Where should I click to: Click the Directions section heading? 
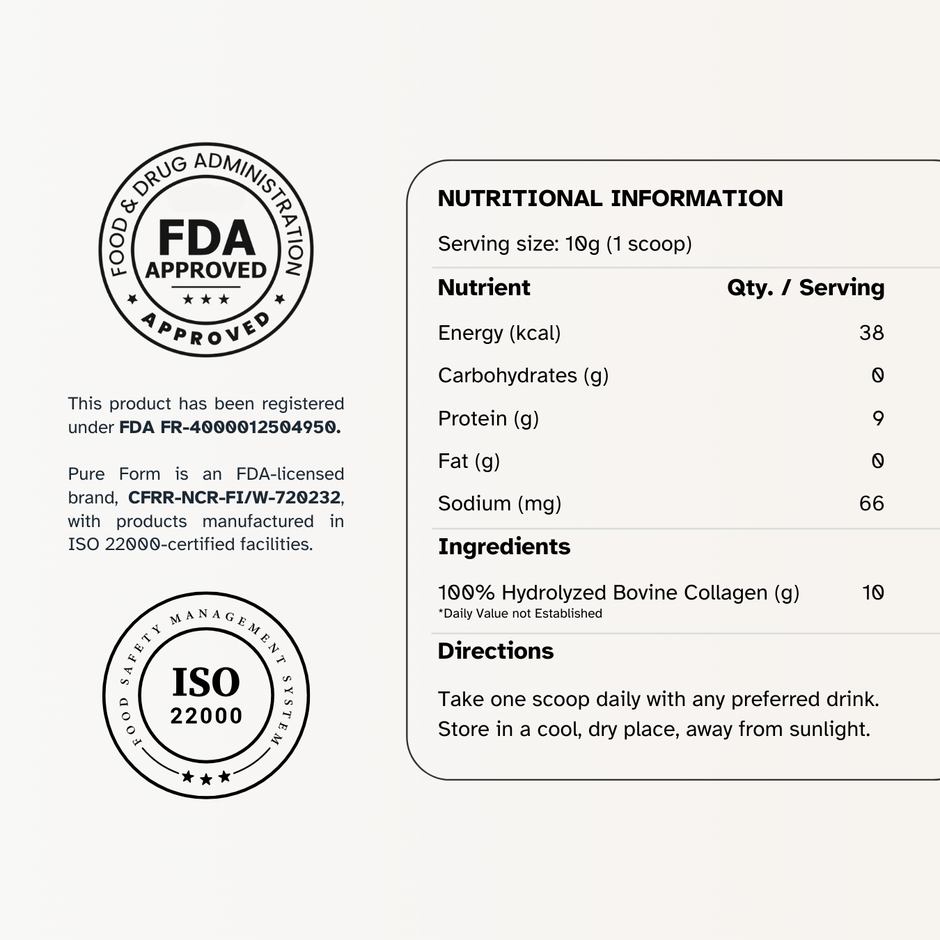496,651
